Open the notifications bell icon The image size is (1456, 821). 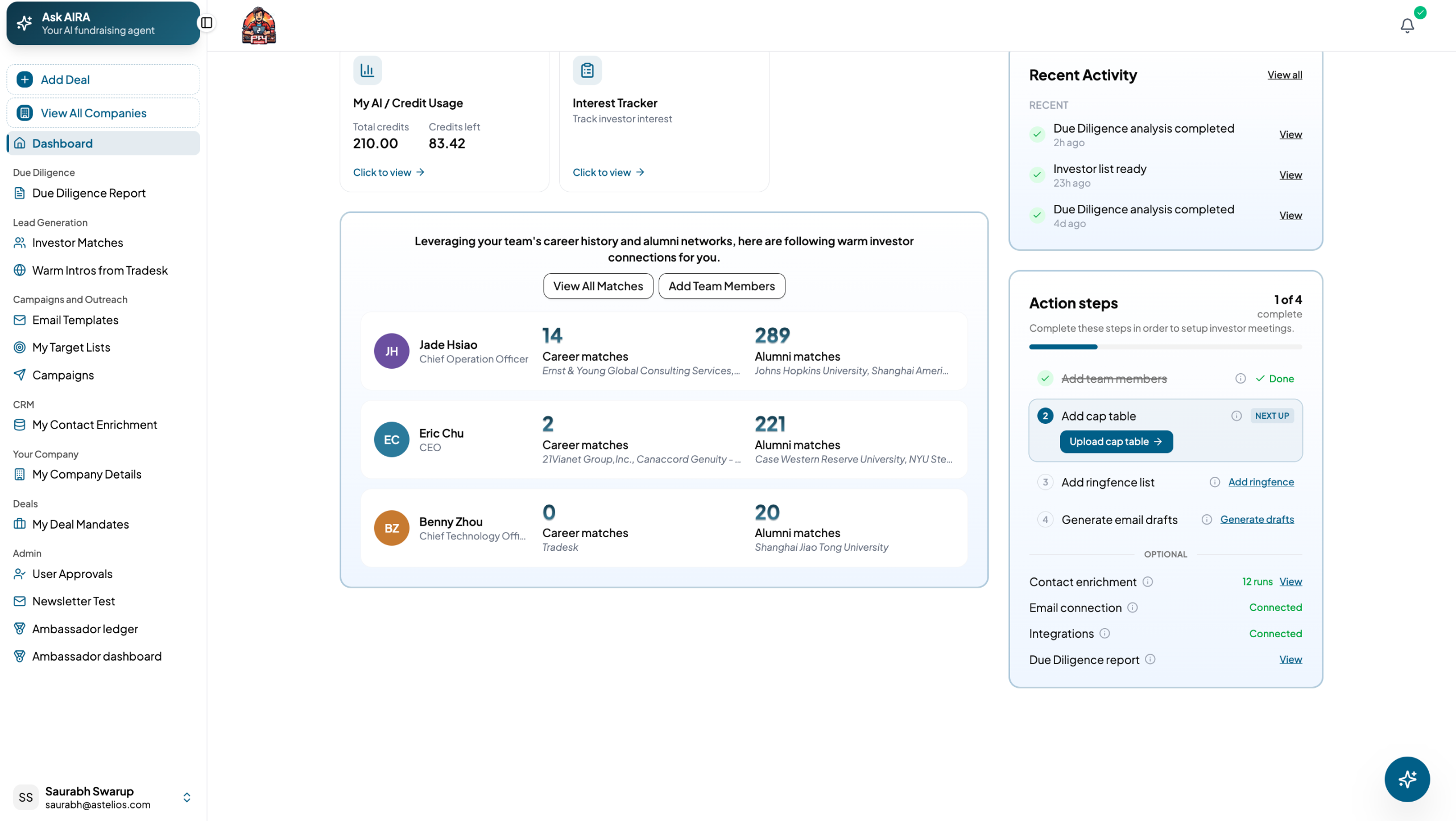1407,26
